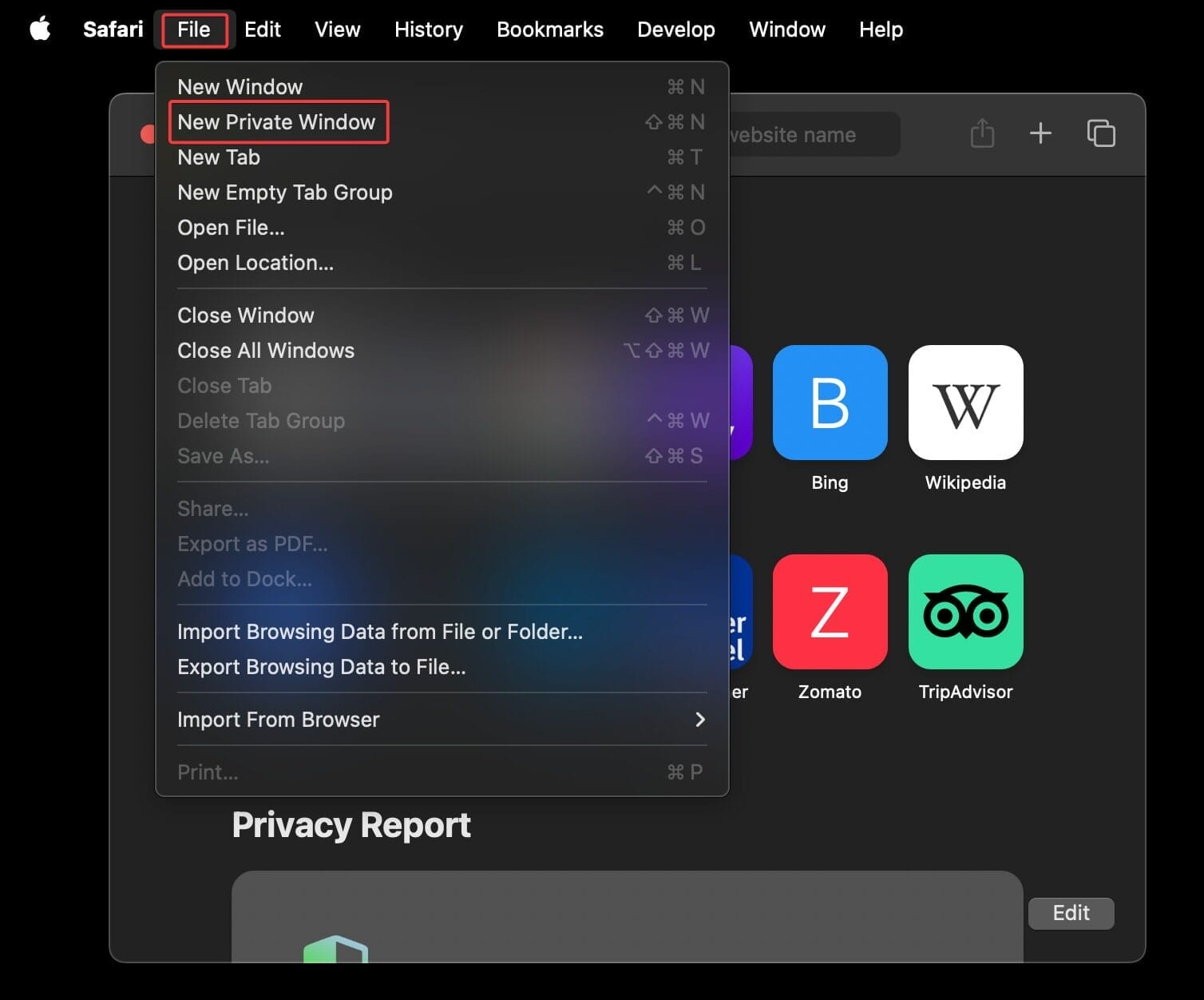This screenshot has height=1000, width=1204.
Task: Click the Share toolbar icon
Action: click(x=982, y=133)
